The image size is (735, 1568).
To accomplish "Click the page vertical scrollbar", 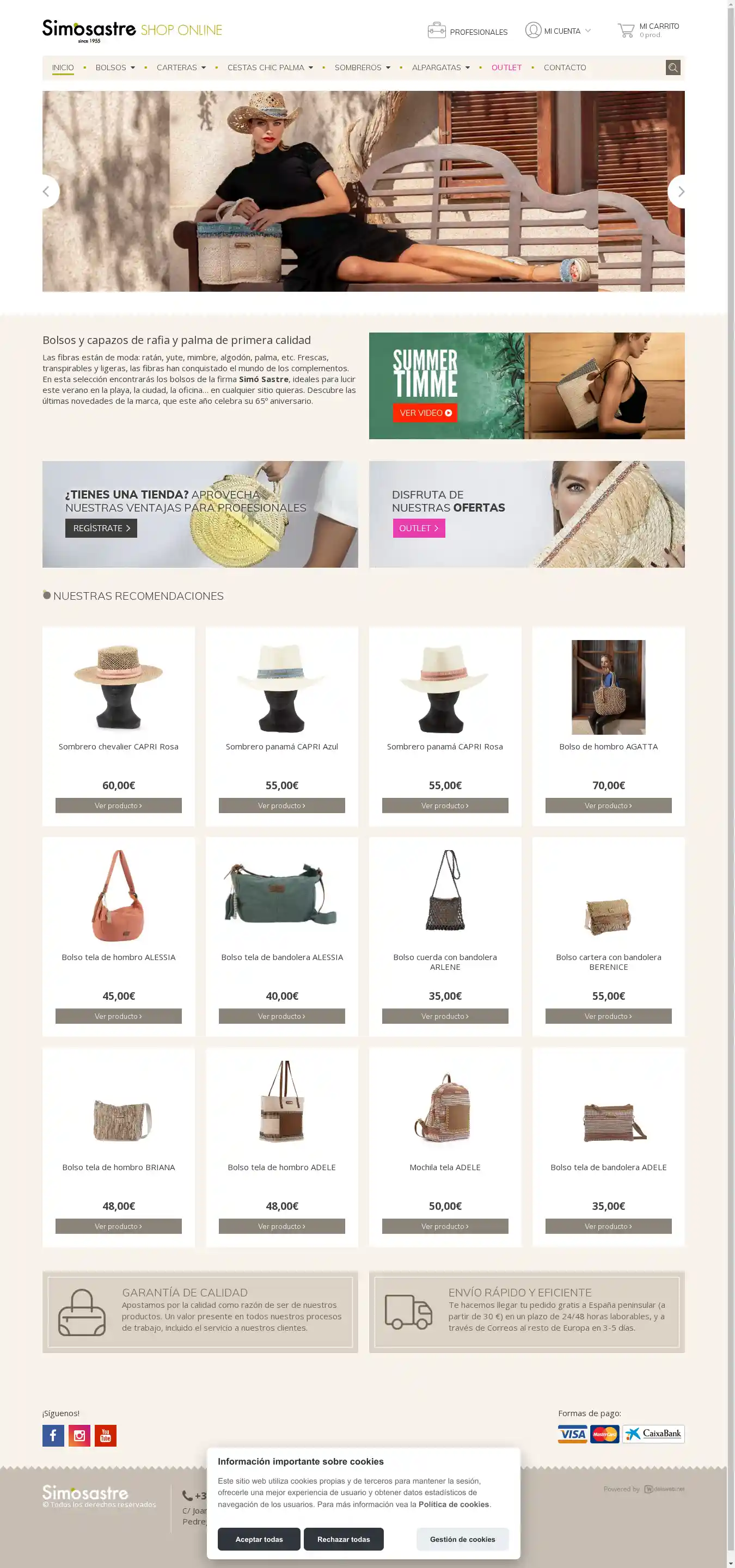I will point(731,784).
